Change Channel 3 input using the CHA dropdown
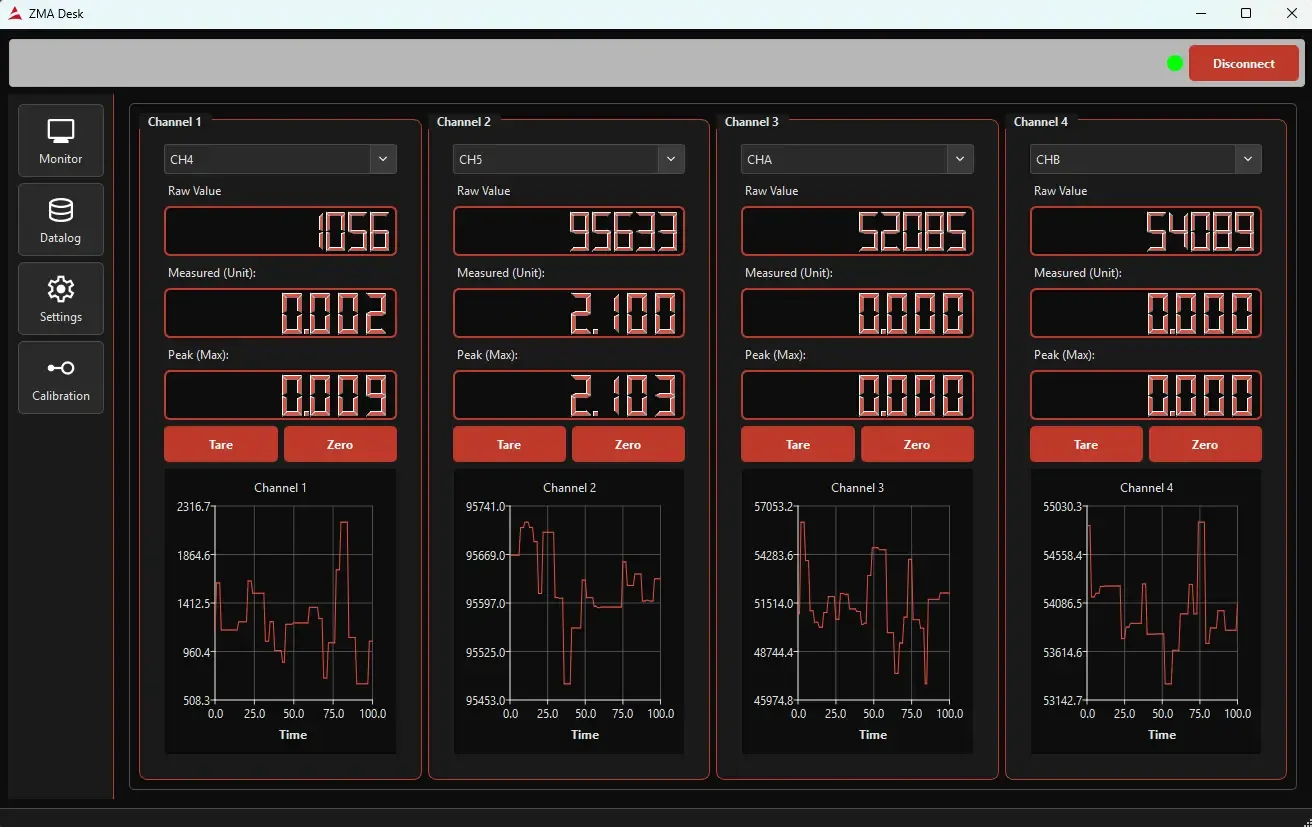1312x827 pixels. pyautogui.click(x=856, y=158)
